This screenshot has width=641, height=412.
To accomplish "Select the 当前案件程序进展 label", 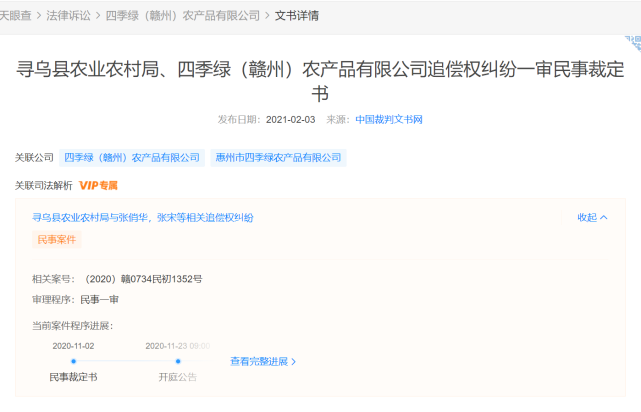I will point(73,326).
